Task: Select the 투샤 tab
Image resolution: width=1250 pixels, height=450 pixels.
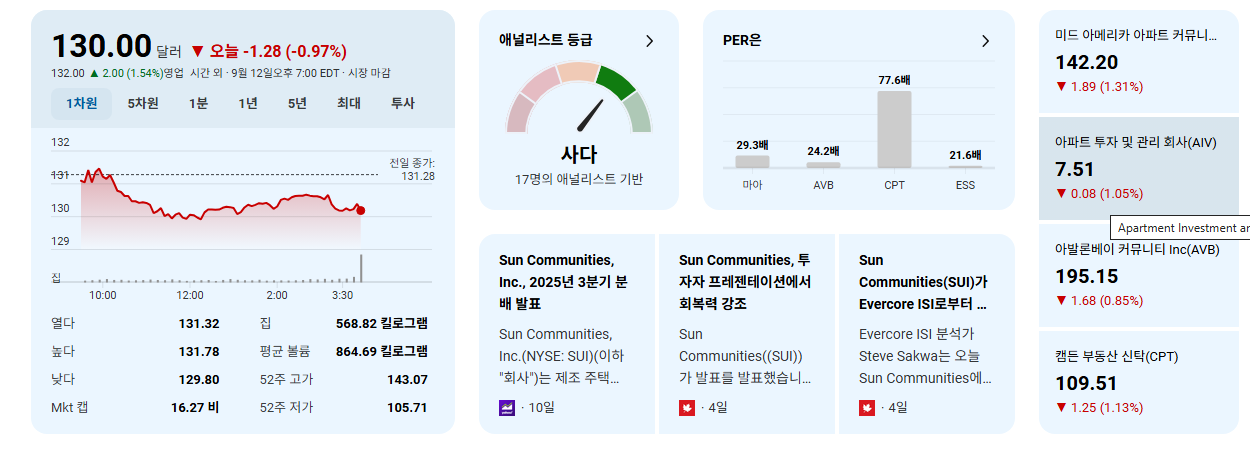Action: point(402,103)
